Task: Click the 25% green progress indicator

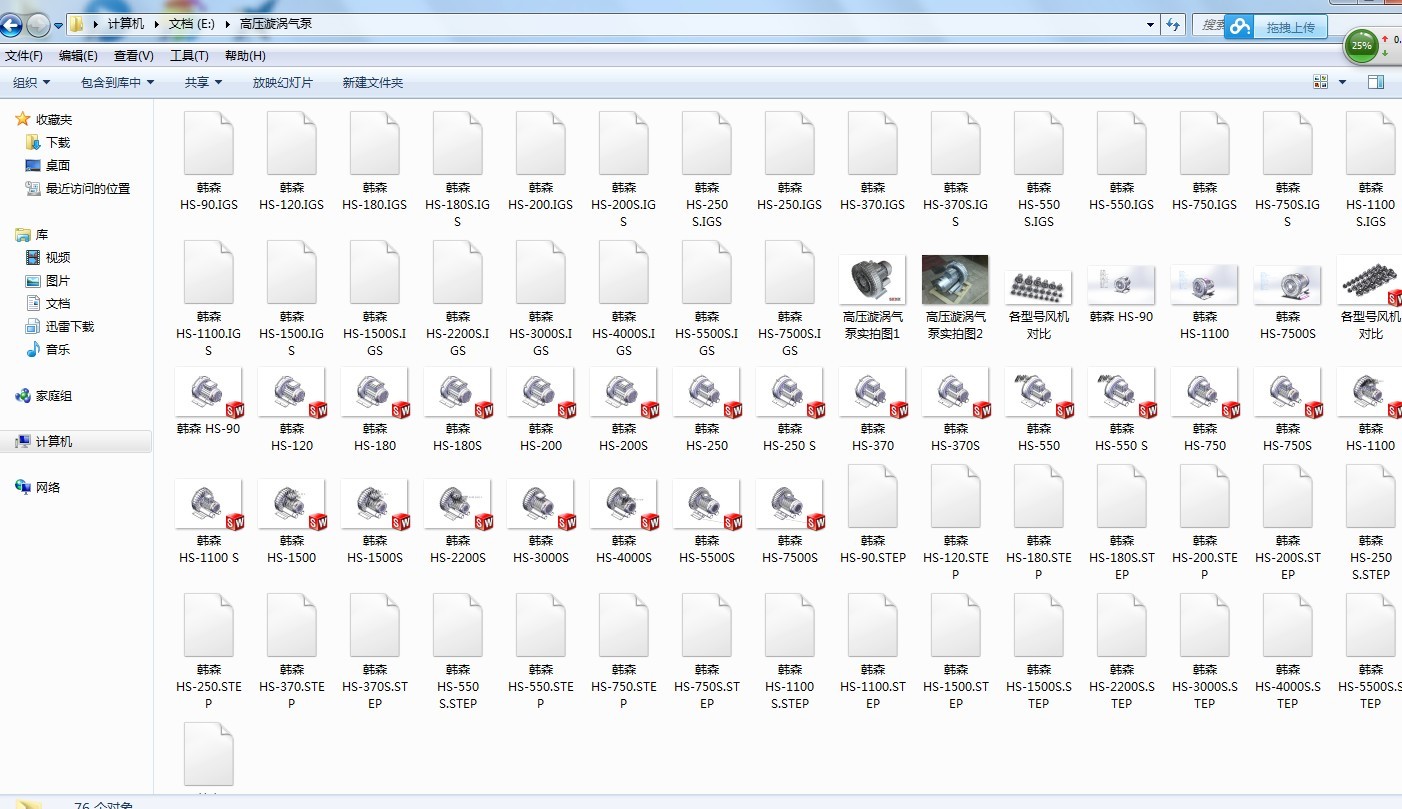Action: 1362,45
